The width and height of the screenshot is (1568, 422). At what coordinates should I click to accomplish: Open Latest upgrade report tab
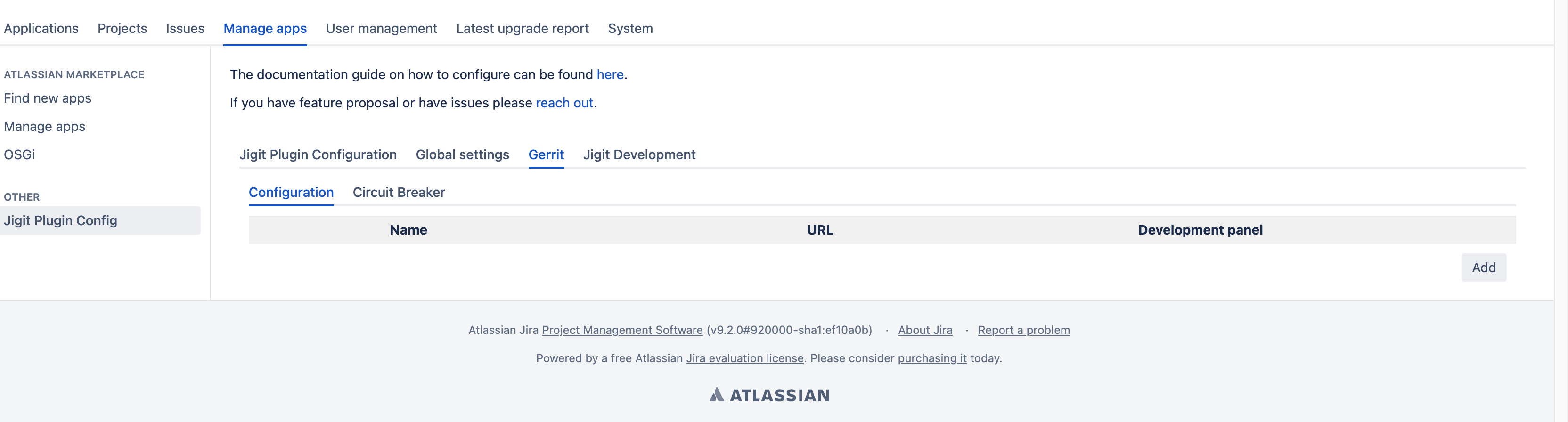522,29
